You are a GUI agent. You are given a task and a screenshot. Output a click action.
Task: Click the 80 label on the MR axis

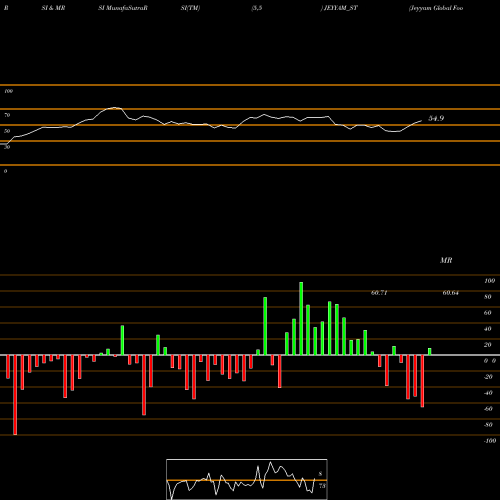[x=488, y=297]
